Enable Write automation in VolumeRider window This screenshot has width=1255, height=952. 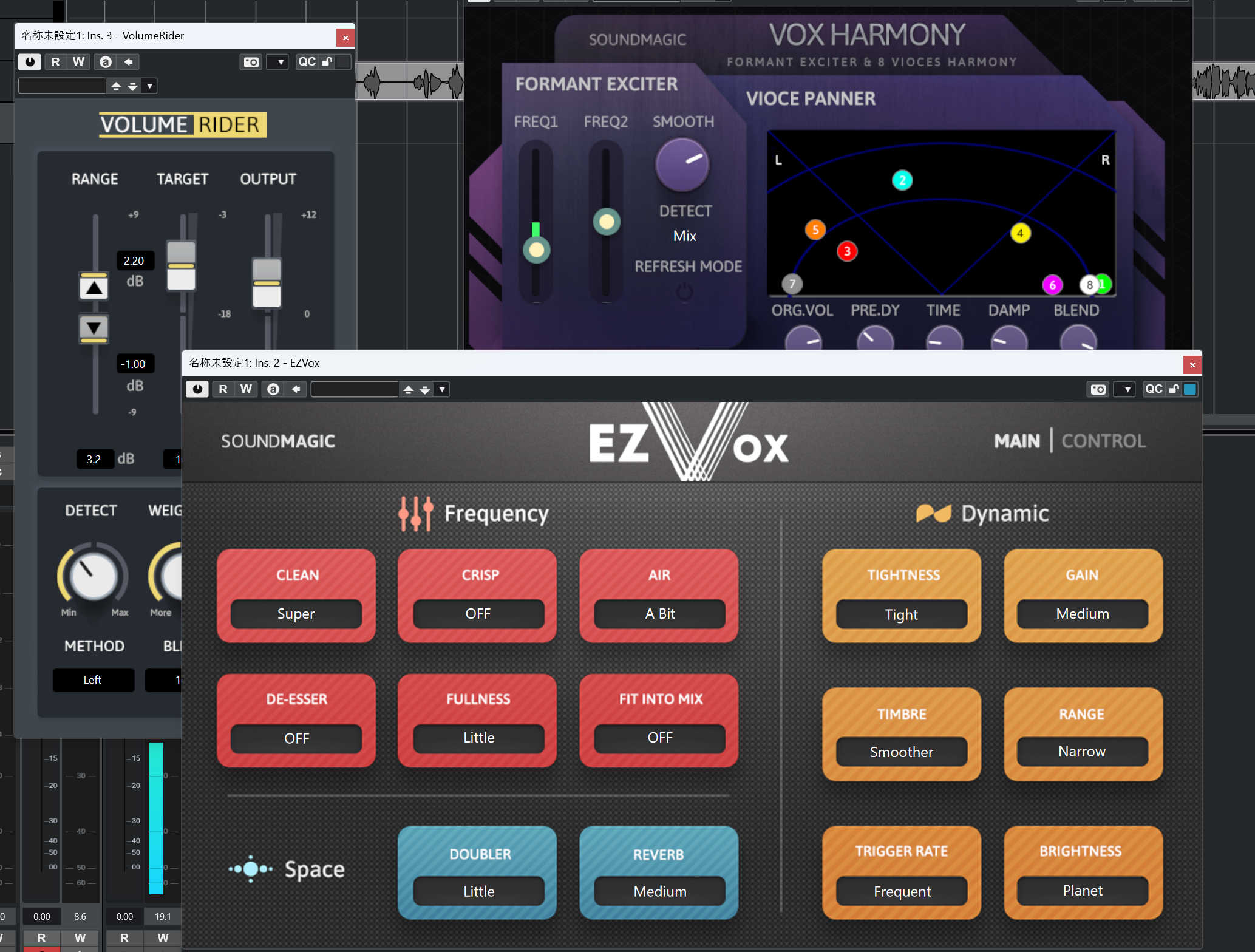[x=78, y=61]
